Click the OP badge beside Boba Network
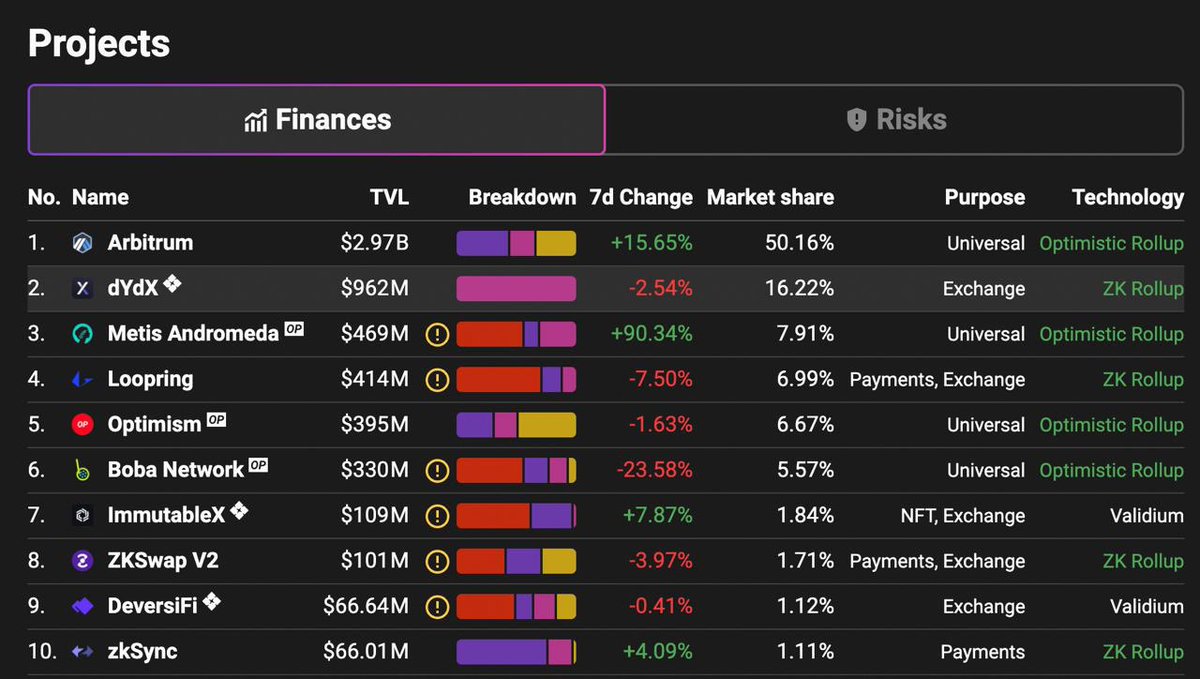The height and width of the screenshot is (679, 1200). pos(258,465)
